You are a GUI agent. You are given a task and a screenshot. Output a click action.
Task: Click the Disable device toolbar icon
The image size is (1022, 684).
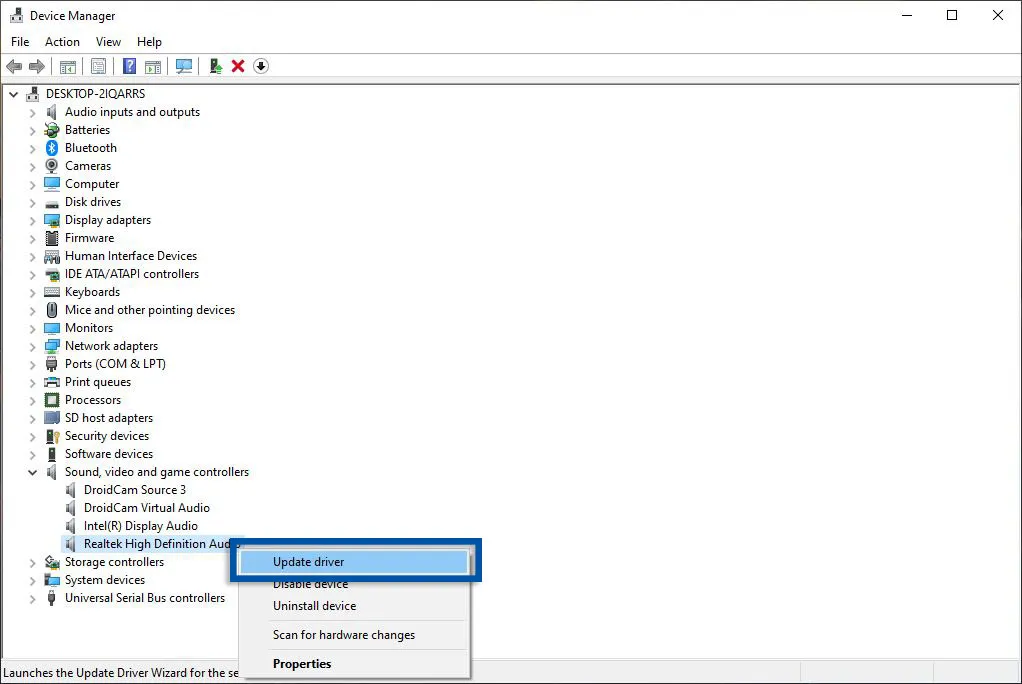click(261, 66)
